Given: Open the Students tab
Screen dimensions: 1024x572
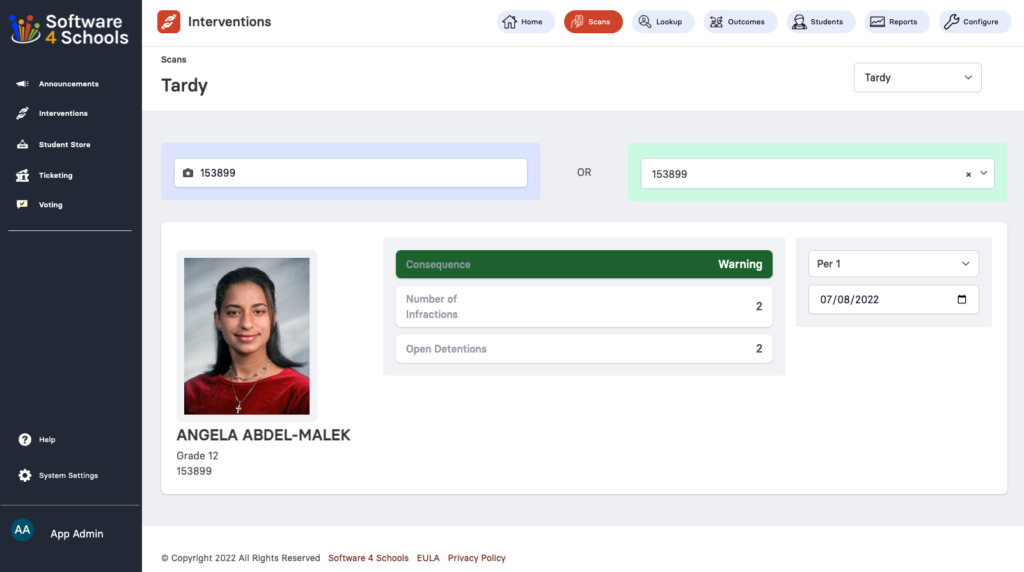Looking at the screenshot, I should 820,22.
